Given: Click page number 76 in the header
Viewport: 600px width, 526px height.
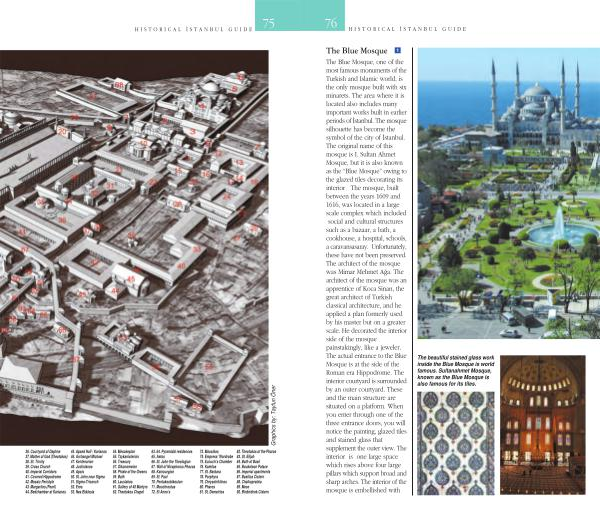Looking at the screenshot, I should pos(330,23).
